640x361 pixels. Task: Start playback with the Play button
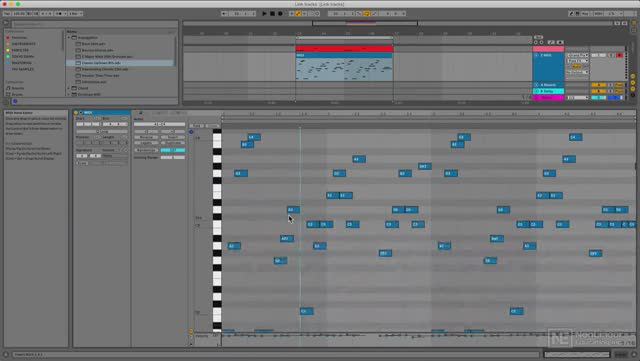coord(264,13)
